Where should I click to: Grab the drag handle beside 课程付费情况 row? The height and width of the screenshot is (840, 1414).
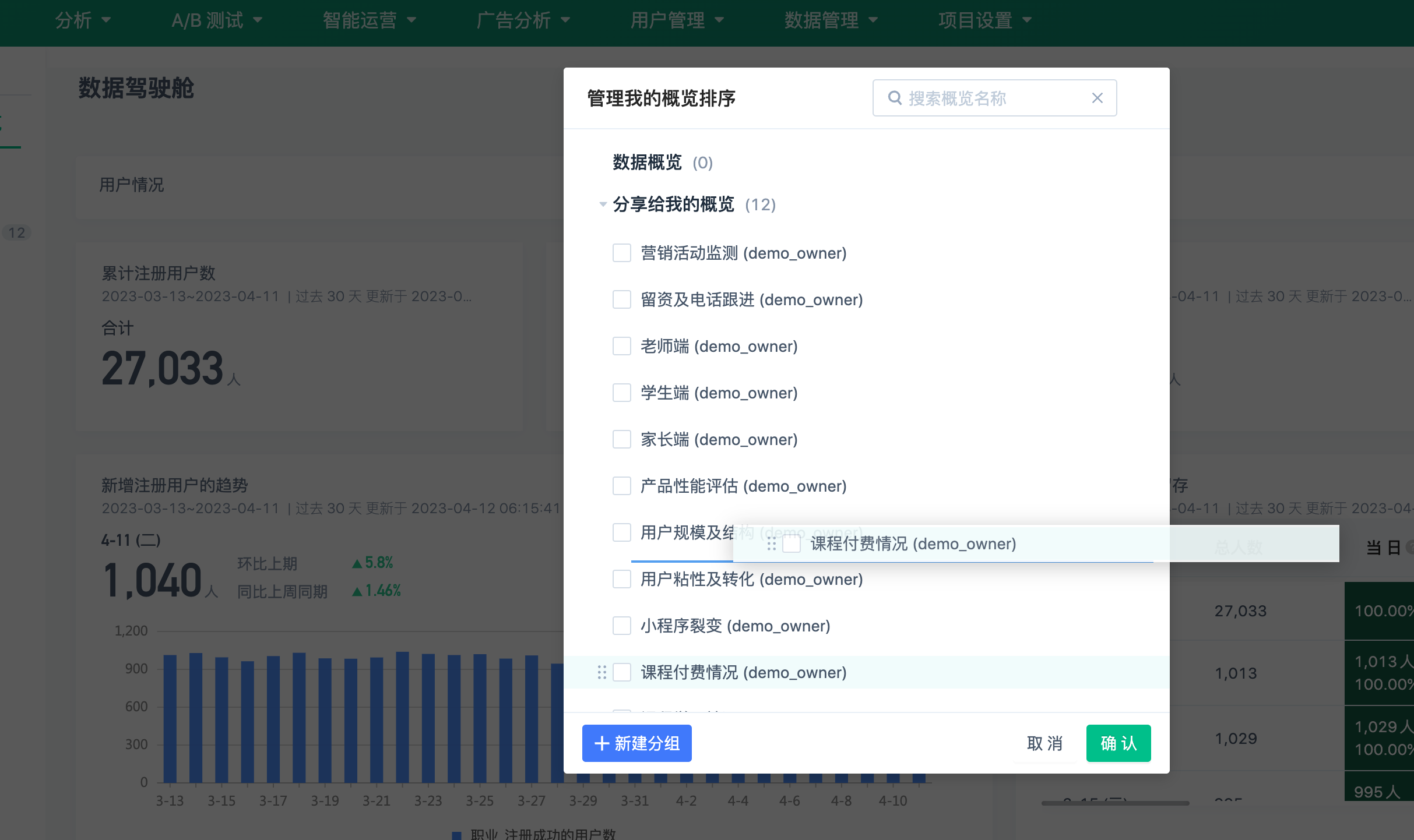coord(602,672)
